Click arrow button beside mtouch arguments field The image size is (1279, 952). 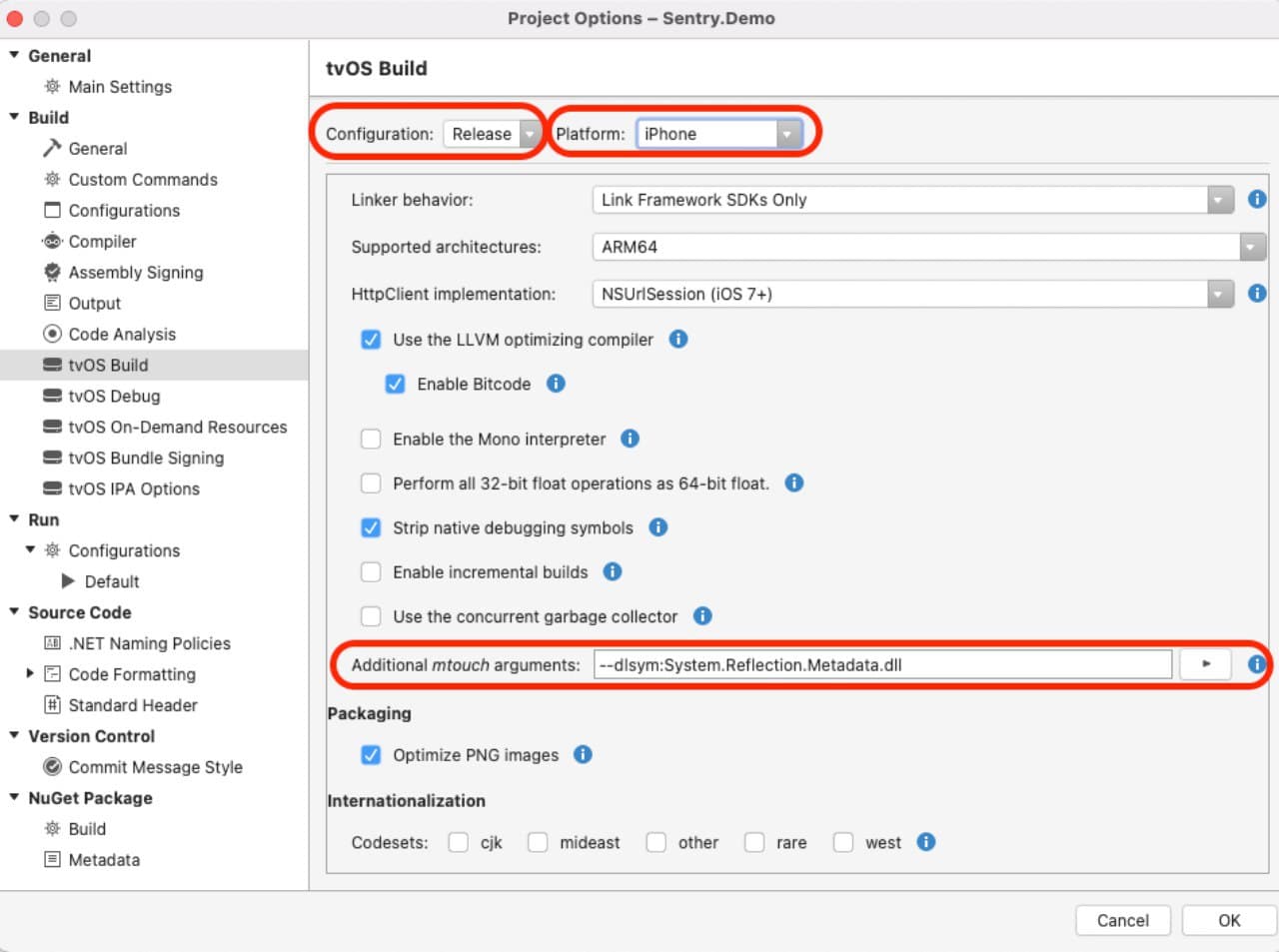[x=1205, y=663]
